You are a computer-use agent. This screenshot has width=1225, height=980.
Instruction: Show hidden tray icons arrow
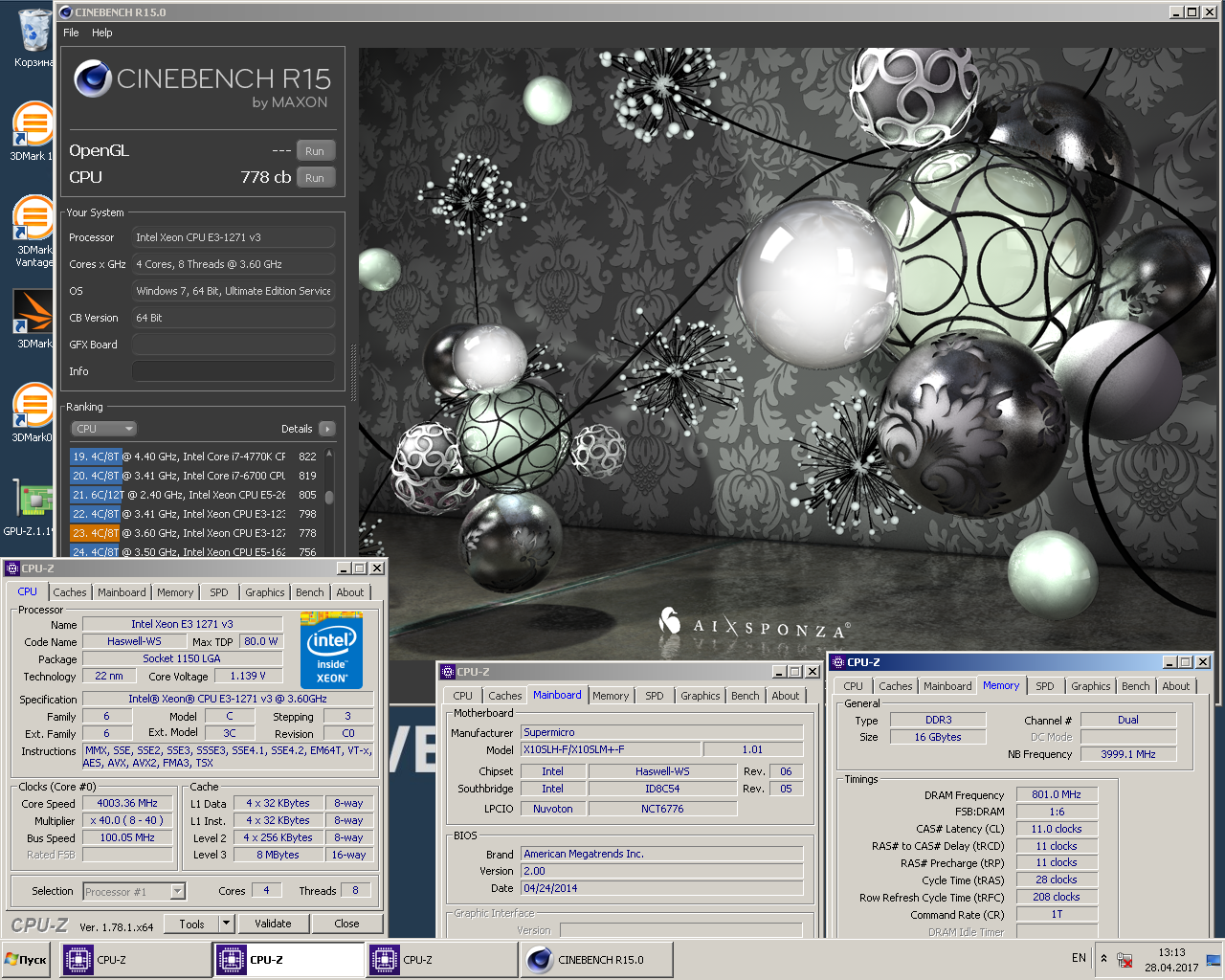click(1103, 958)
